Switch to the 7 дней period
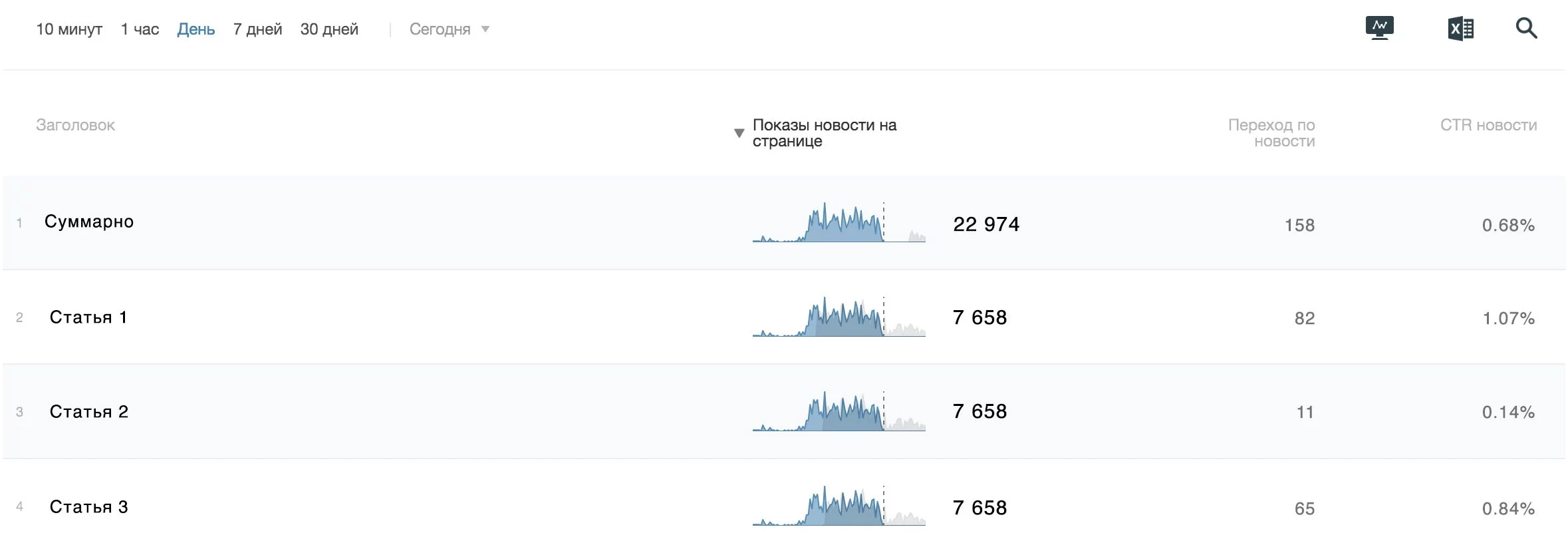This screenshot has width=1568, height=551. [x=257, y=29]
